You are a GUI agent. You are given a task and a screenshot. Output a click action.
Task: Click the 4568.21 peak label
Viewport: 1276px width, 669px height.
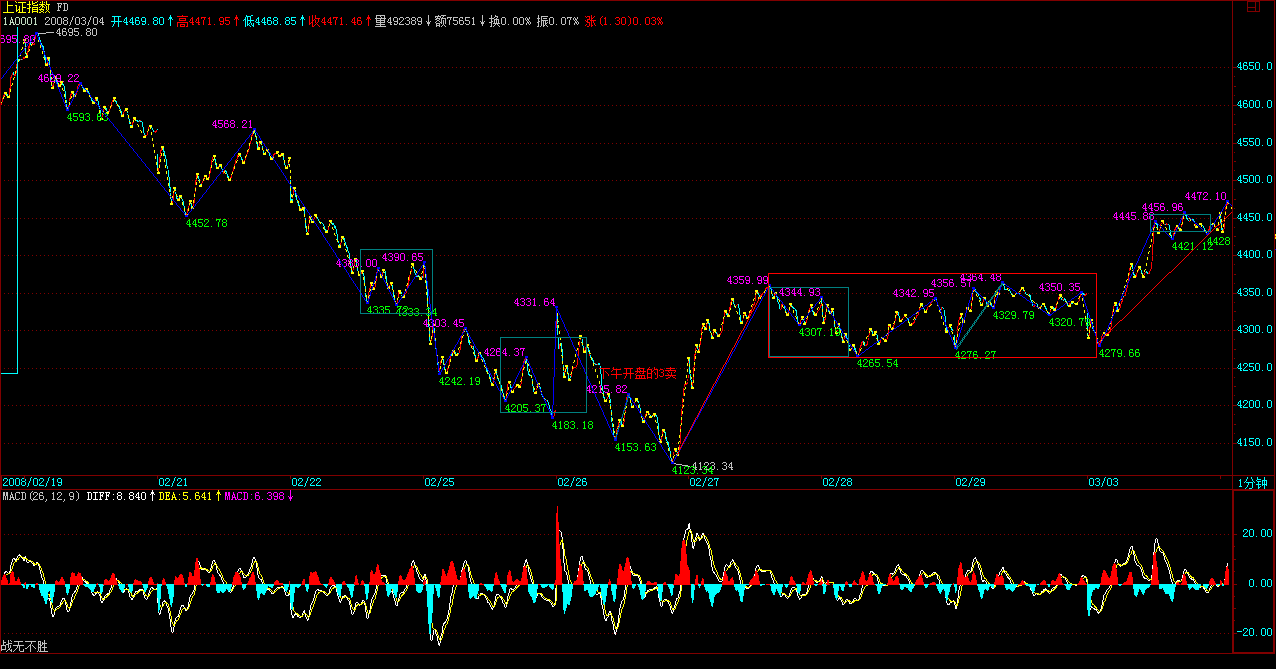coord(232,125)
